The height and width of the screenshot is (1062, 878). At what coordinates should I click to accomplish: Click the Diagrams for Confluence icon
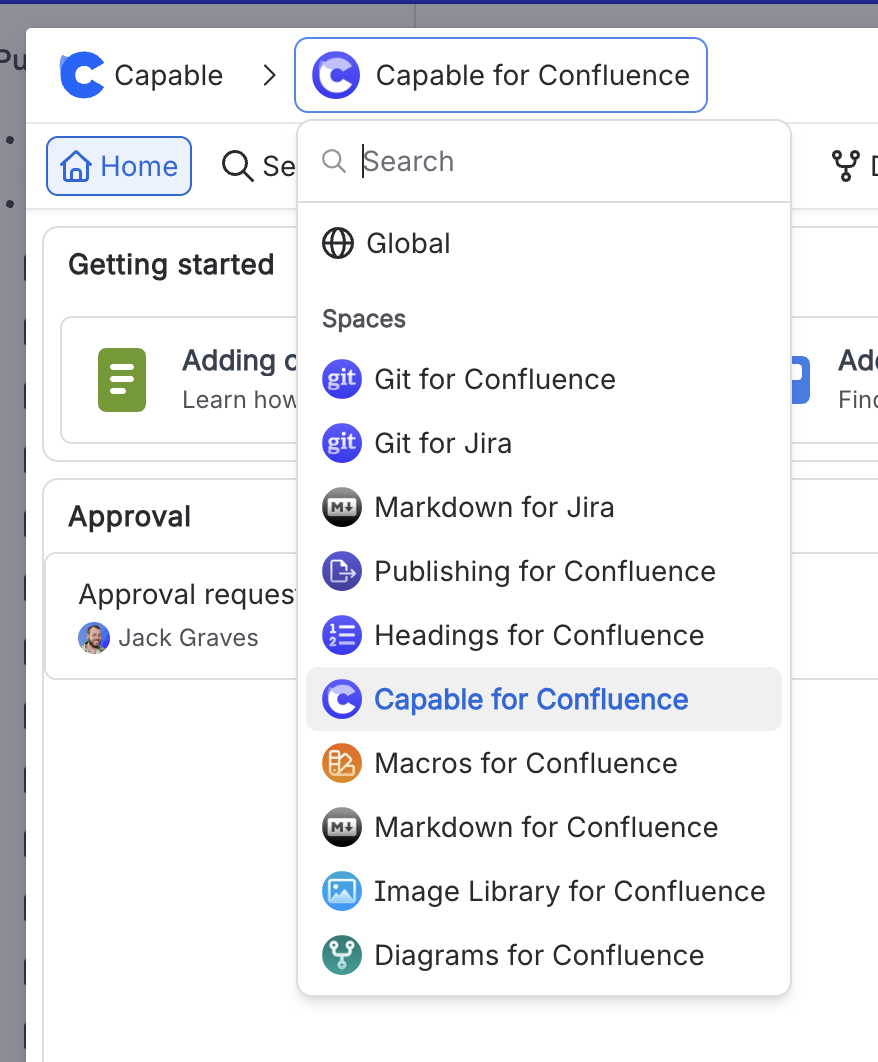[341, 956]
